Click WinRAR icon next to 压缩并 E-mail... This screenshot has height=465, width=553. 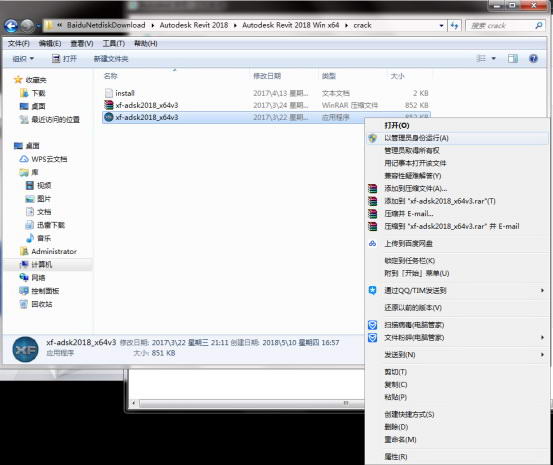[x=372, y=213]
